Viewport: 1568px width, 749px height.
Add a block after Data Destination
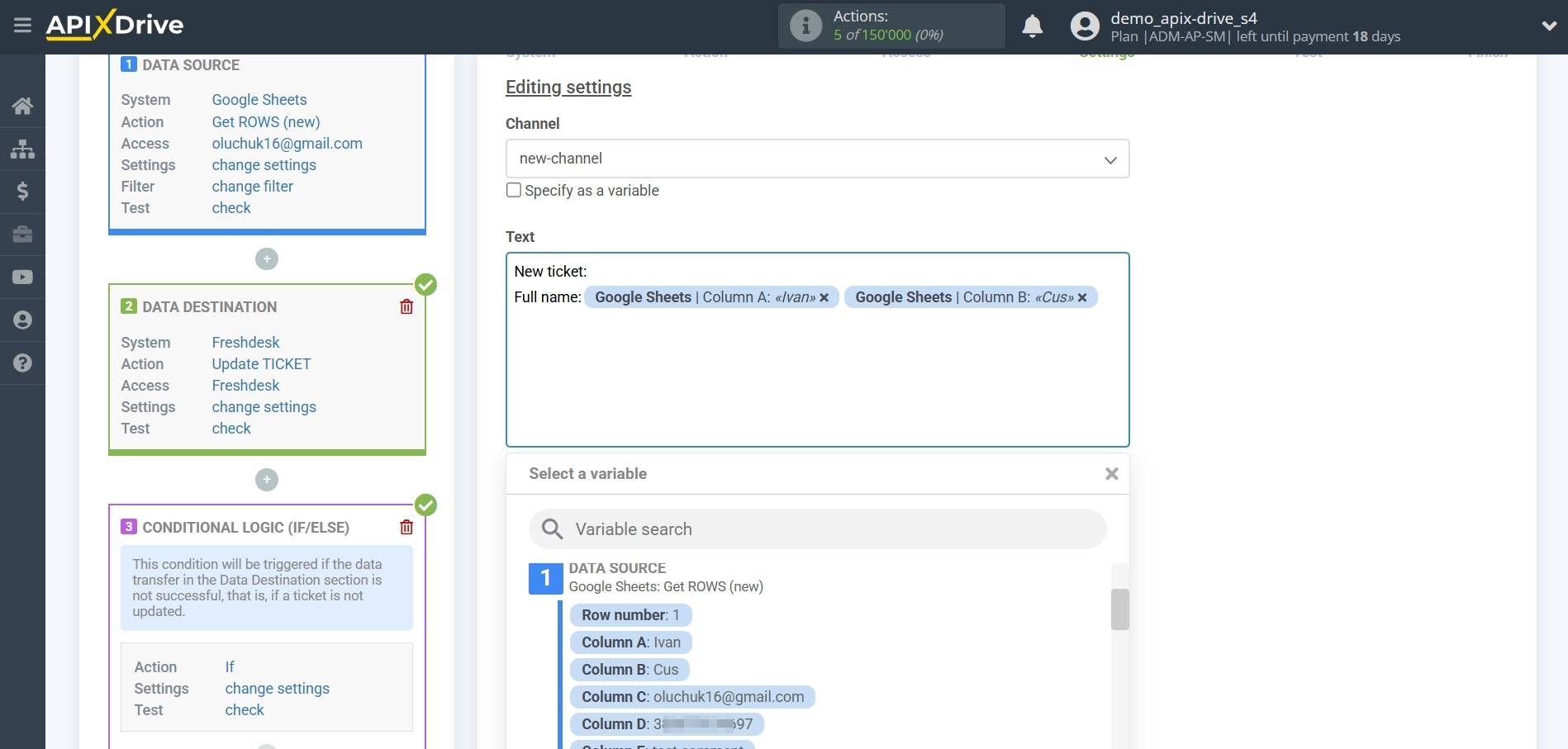(267, 480)
